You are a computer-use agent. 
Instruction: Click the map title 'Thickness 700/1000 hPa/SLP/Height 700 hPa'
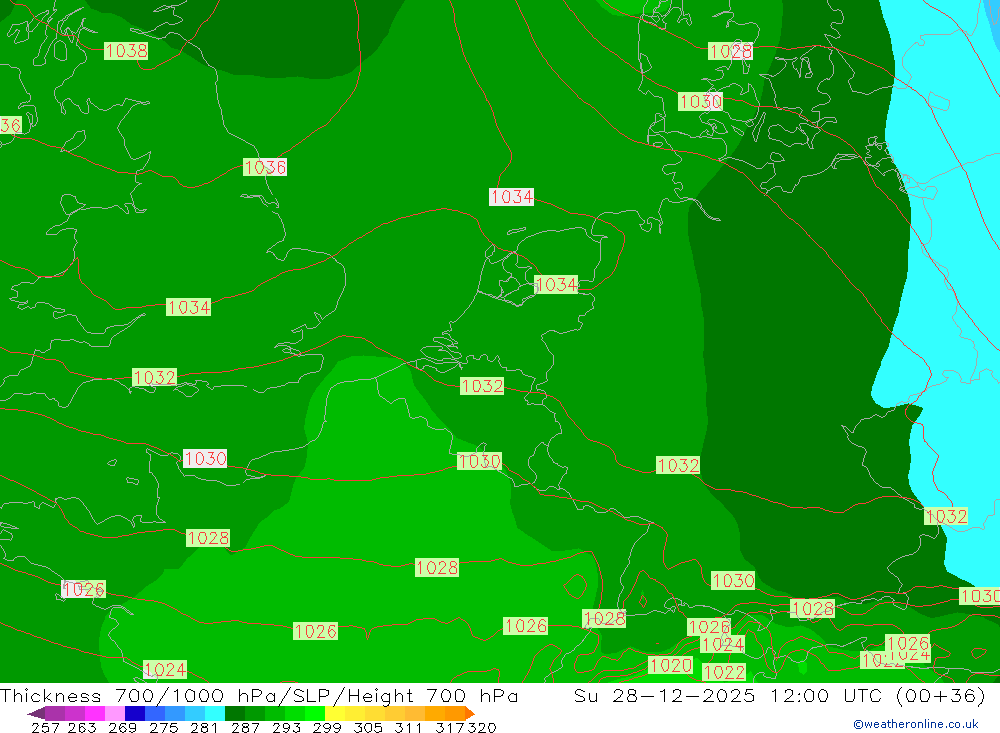(259, 695)
